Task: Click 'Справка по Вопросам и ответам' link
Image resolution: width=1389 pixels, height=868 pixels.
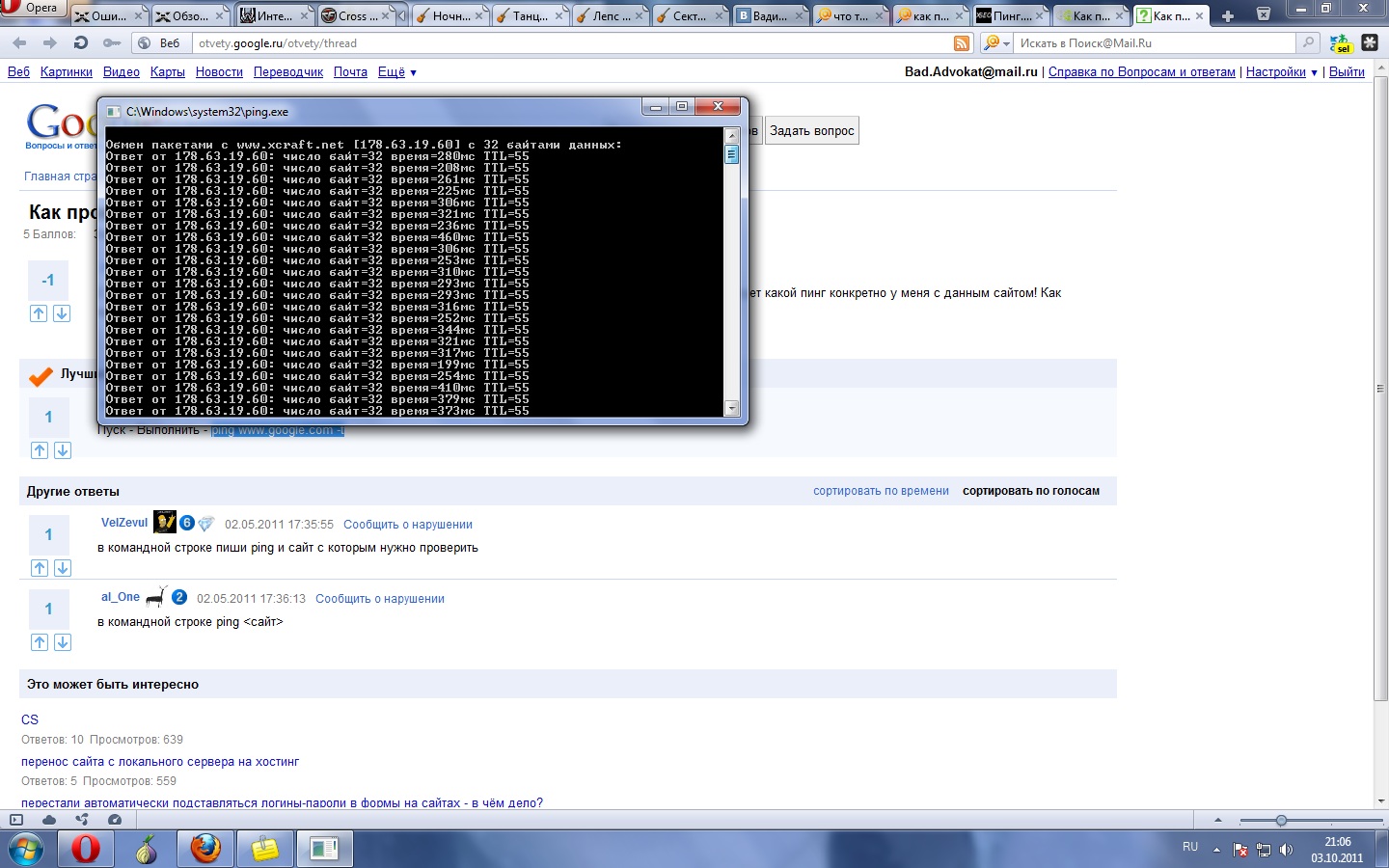Action: [1142, 72]
